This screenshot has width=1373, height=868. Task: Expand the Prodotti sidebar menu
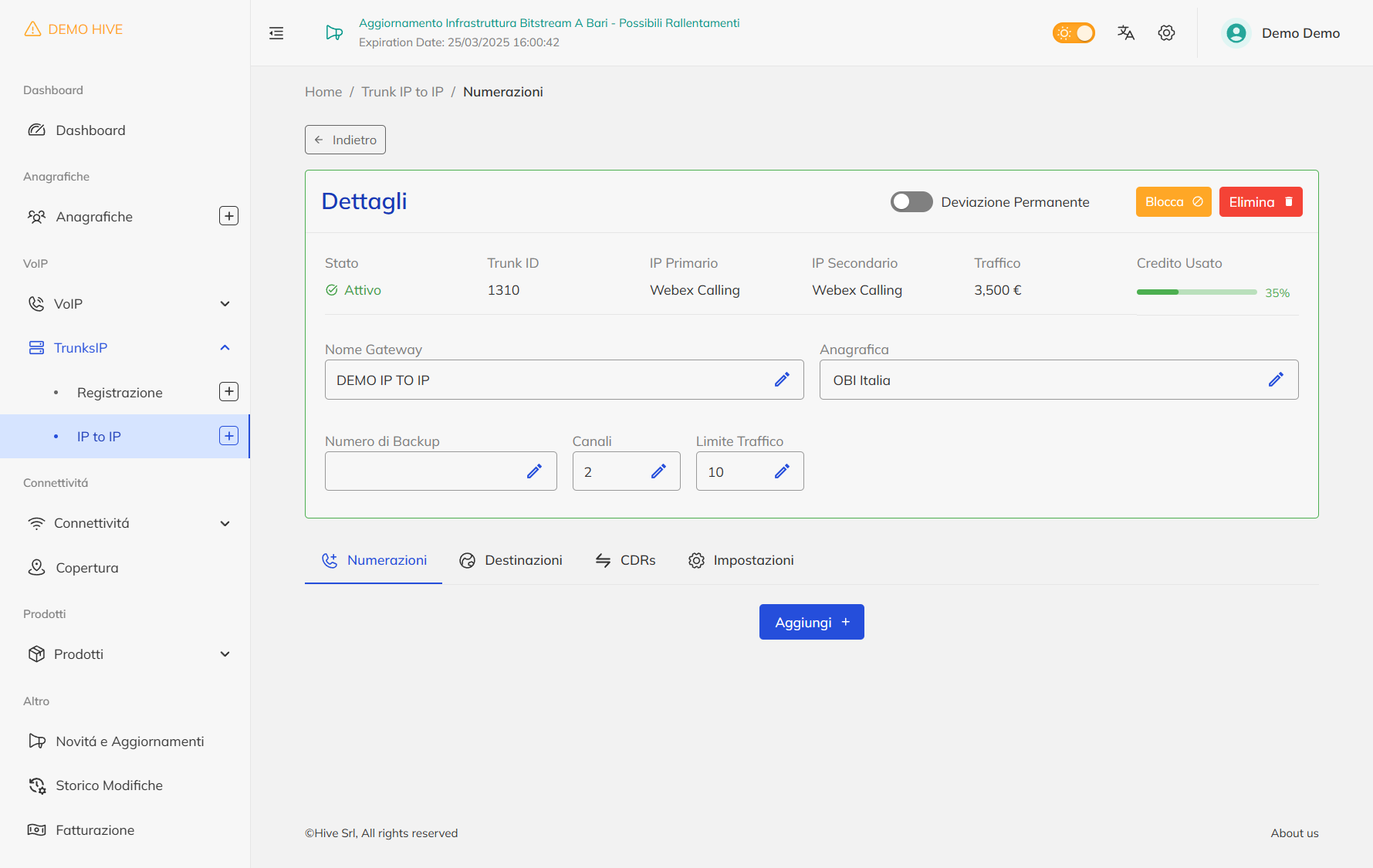pos(225,654)
